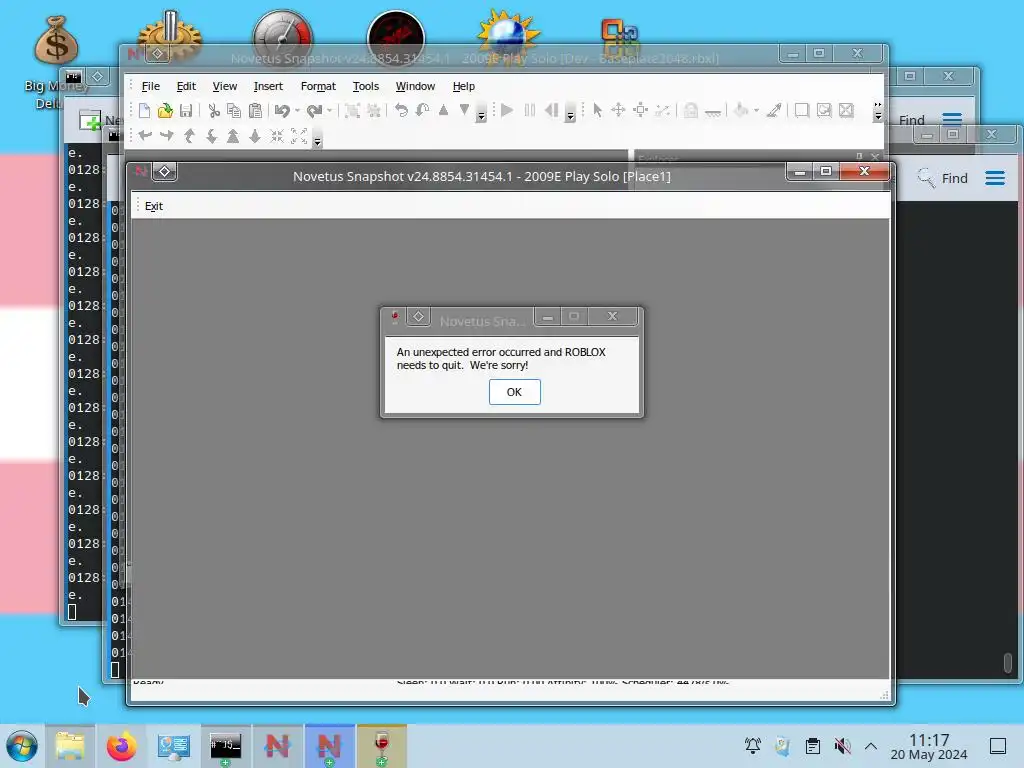Screen dimensions: 1024x768
Task: Click the camera tilt up arrow icon
Action: pyautogui.click(x=189, y=136)
